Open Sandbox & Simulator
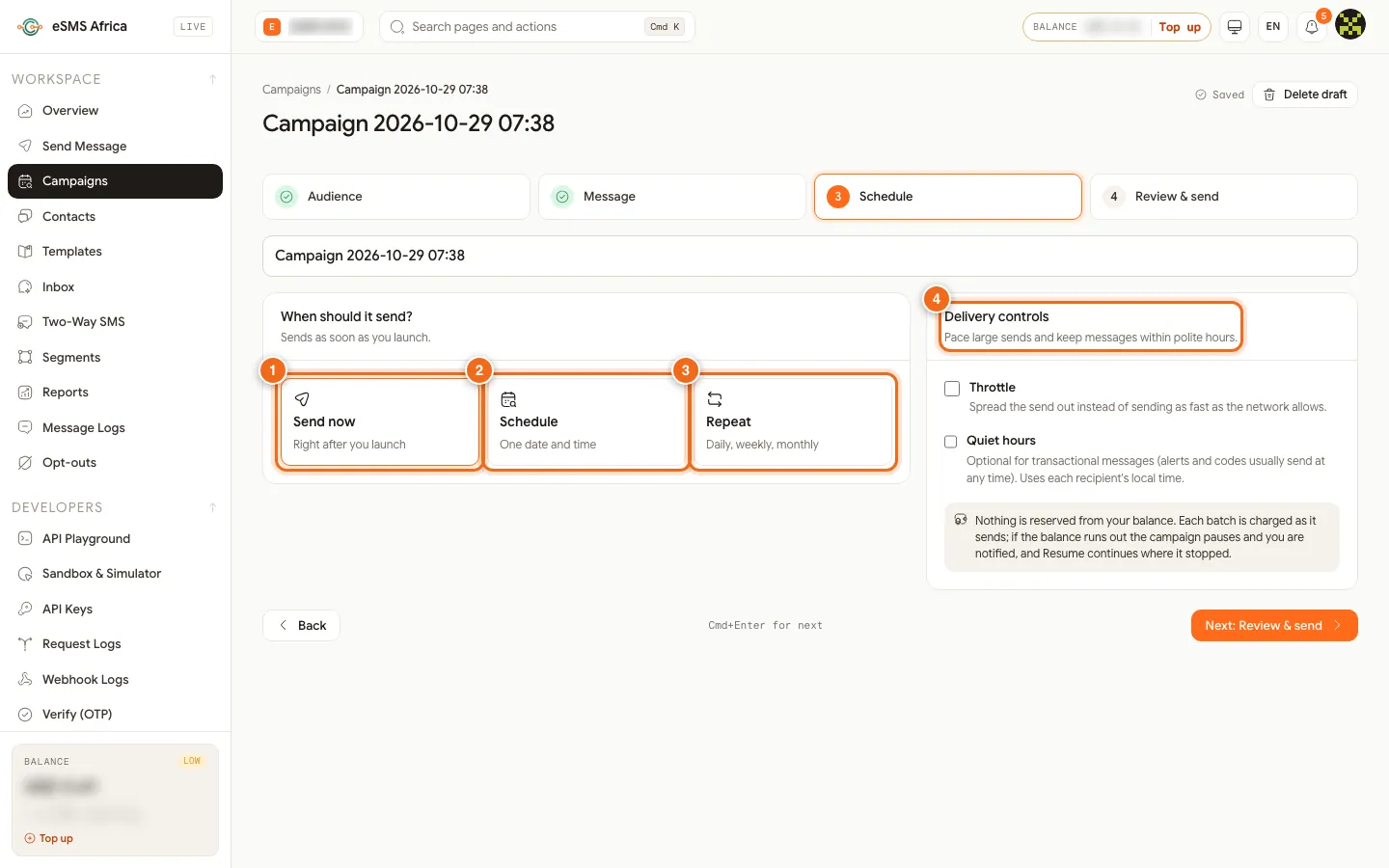The height and width of the screenshot is (868, 1389). pos(115,574)
